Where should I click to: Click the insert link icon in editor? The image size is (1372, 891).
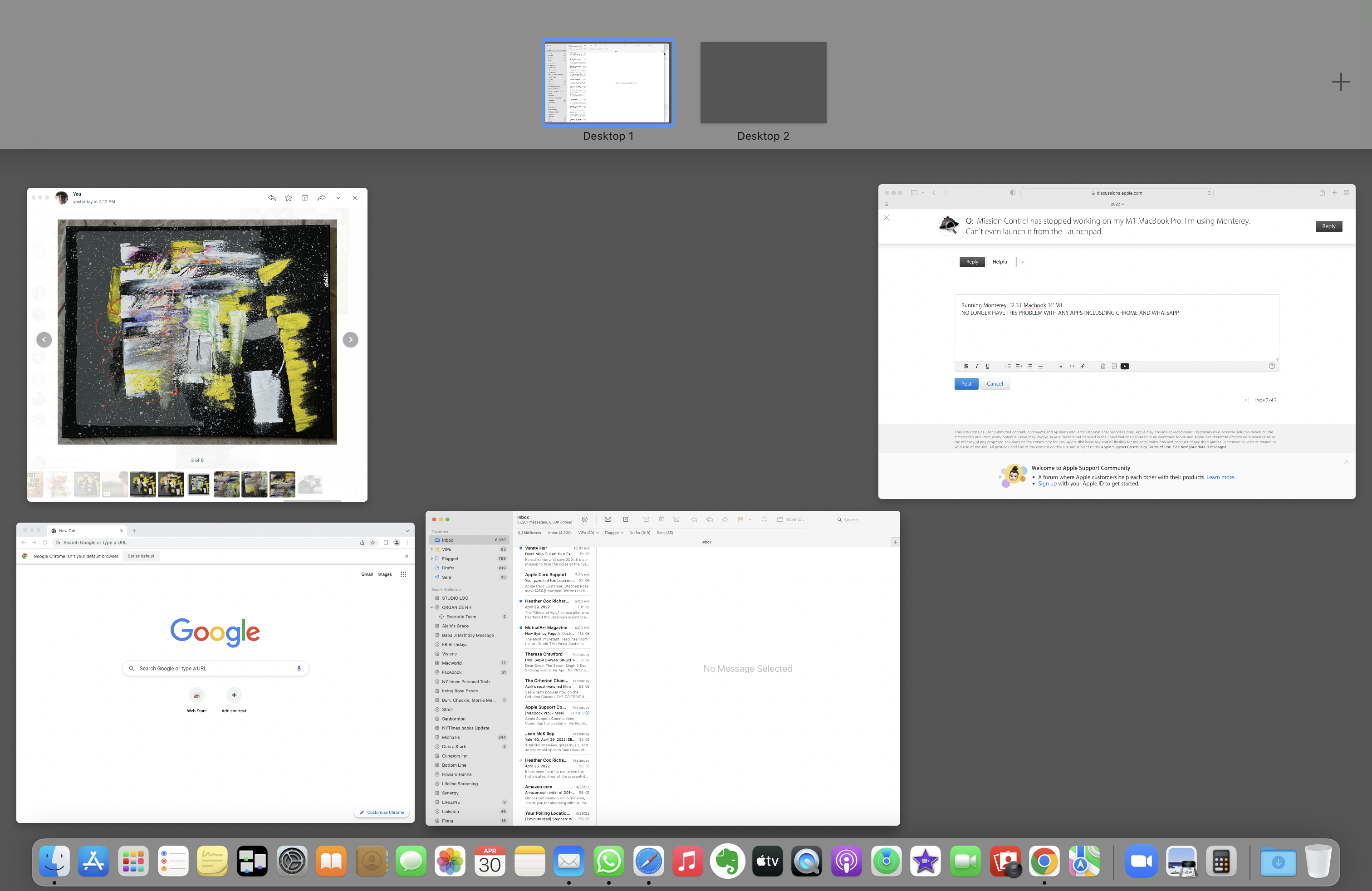(x=1082, y=366)
